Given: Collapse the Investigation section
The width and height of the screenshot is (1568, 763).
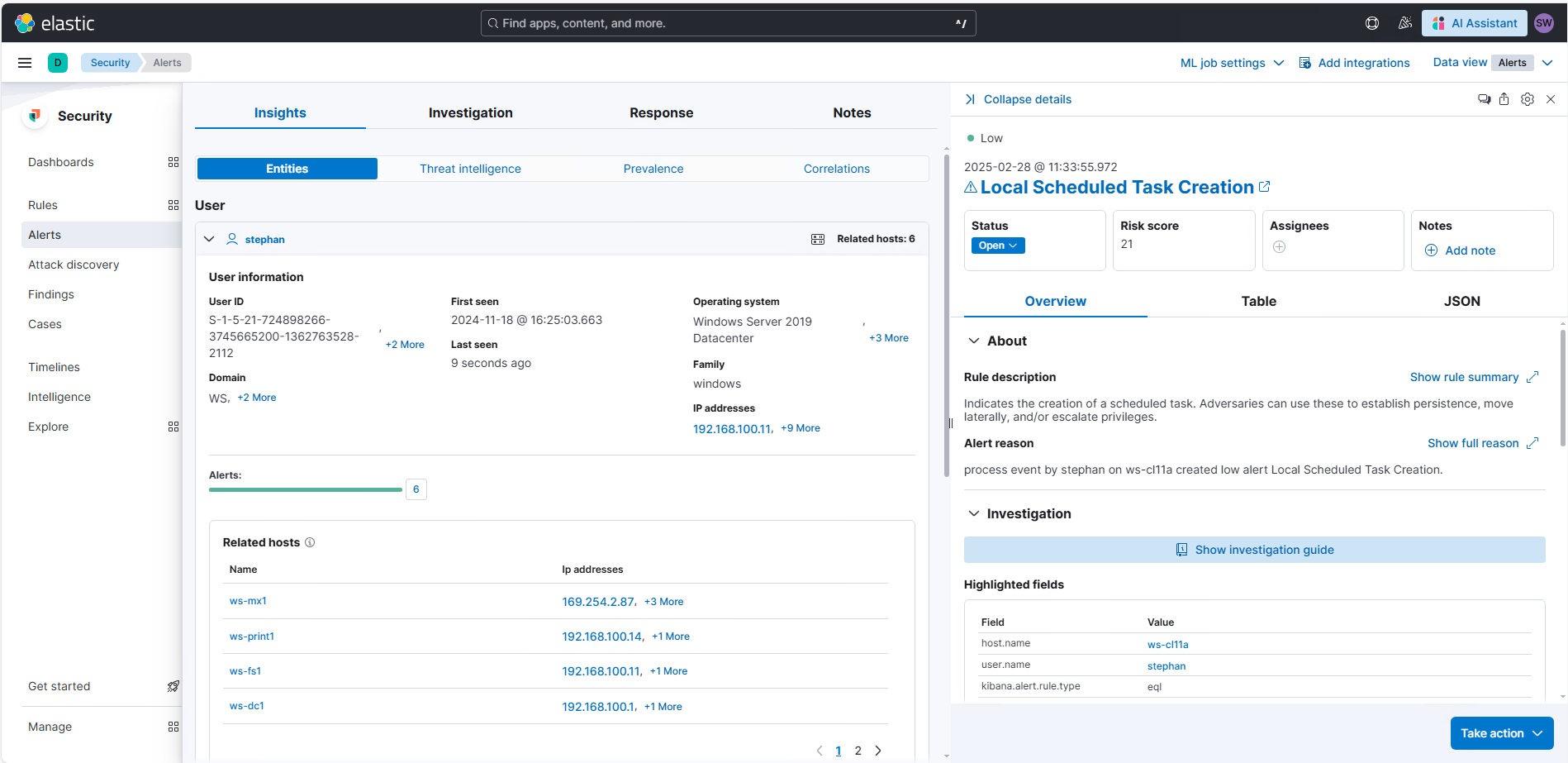Looking at the screenshot, I should point(974,513).
